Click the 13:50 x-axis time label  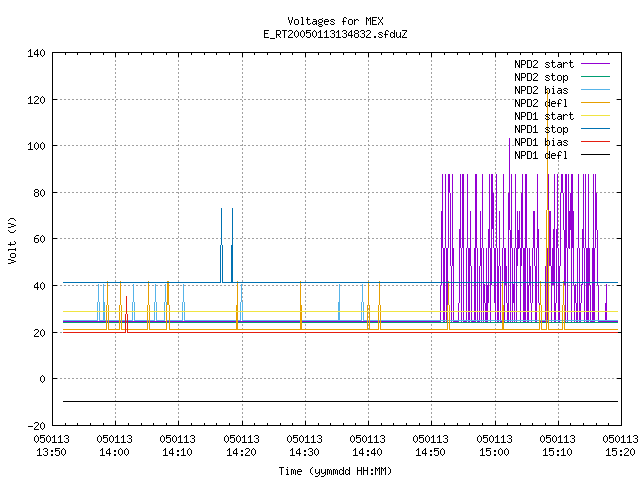[51, 453]
